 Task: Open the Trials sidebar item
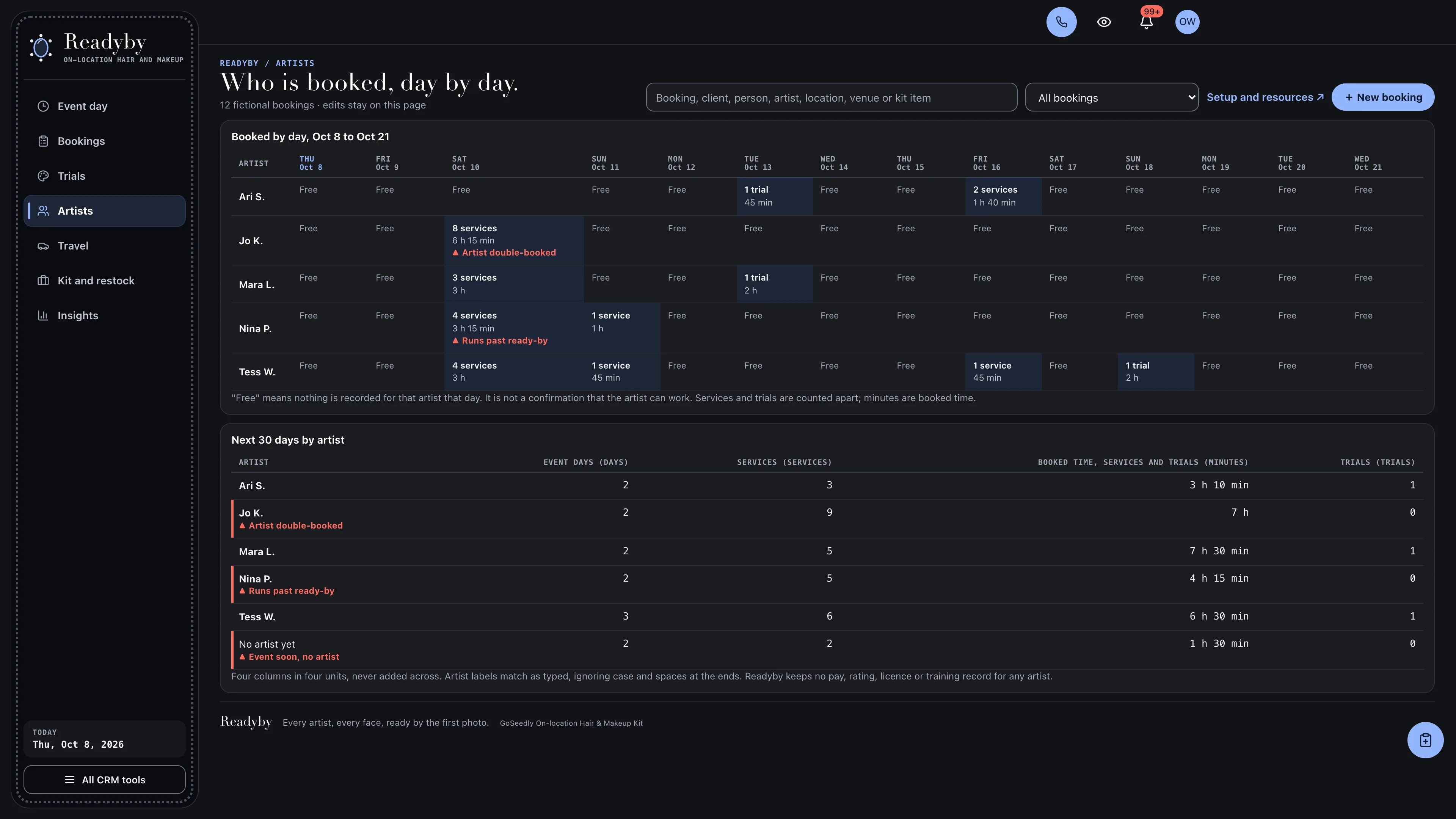[105, 176]
